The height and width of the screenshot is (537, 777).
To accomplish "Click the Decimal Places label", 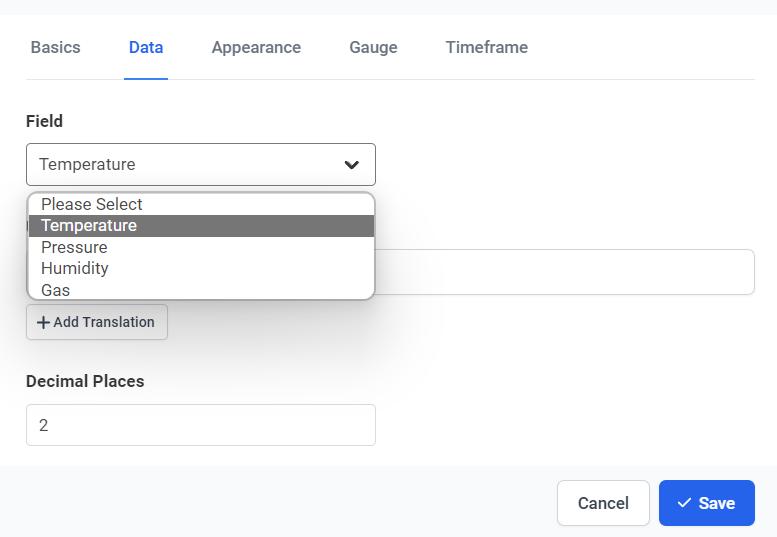I will click(x=85, y=381).
